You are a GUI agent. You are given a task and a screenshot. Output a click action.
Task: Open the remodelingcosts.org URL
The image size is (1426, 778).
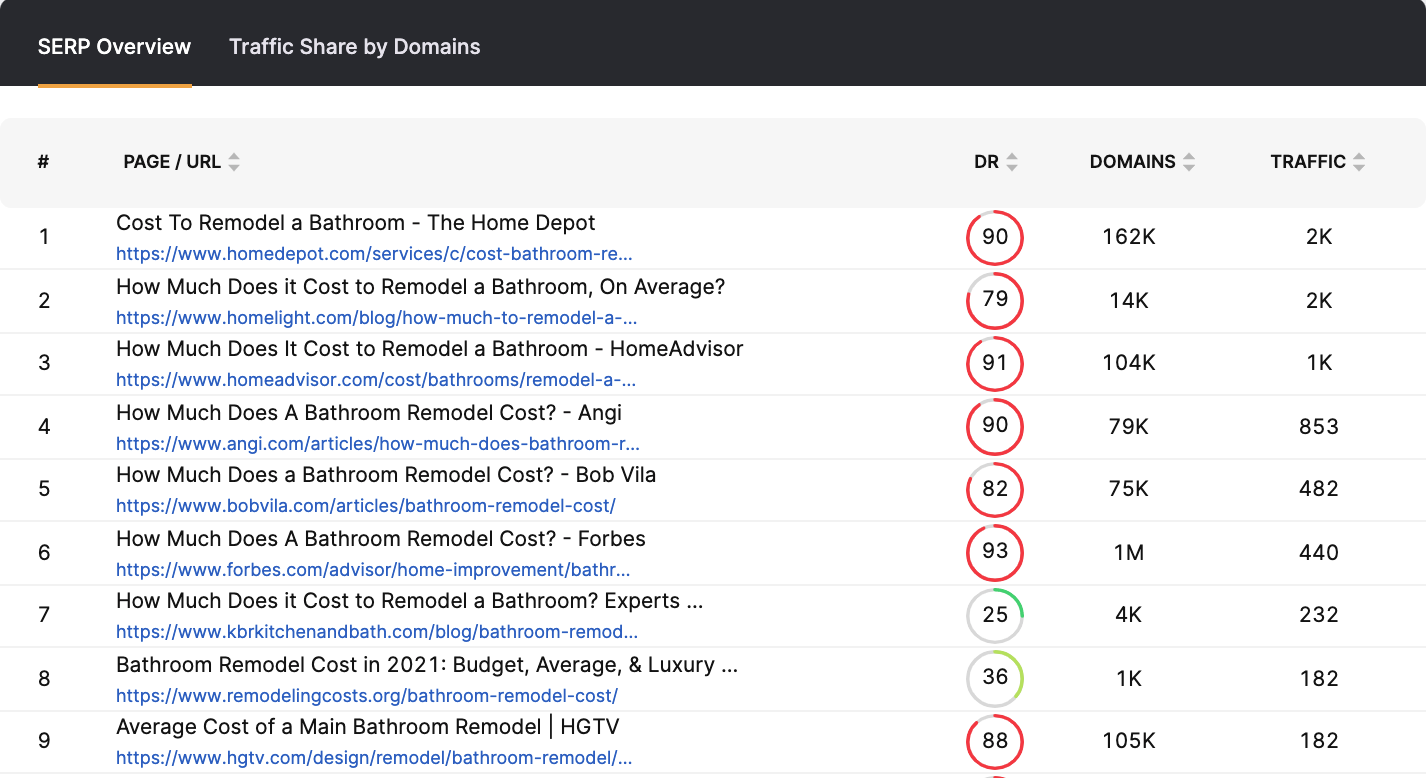click(367, 695)
